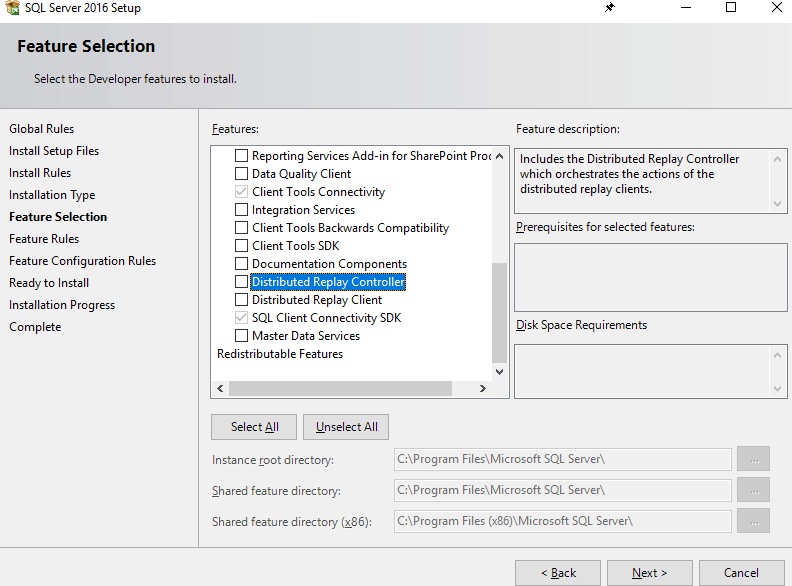The width and height of the screenshot is (792, 586).
Task: Click features list scroll-down arrow
Action: click(500, 372)
